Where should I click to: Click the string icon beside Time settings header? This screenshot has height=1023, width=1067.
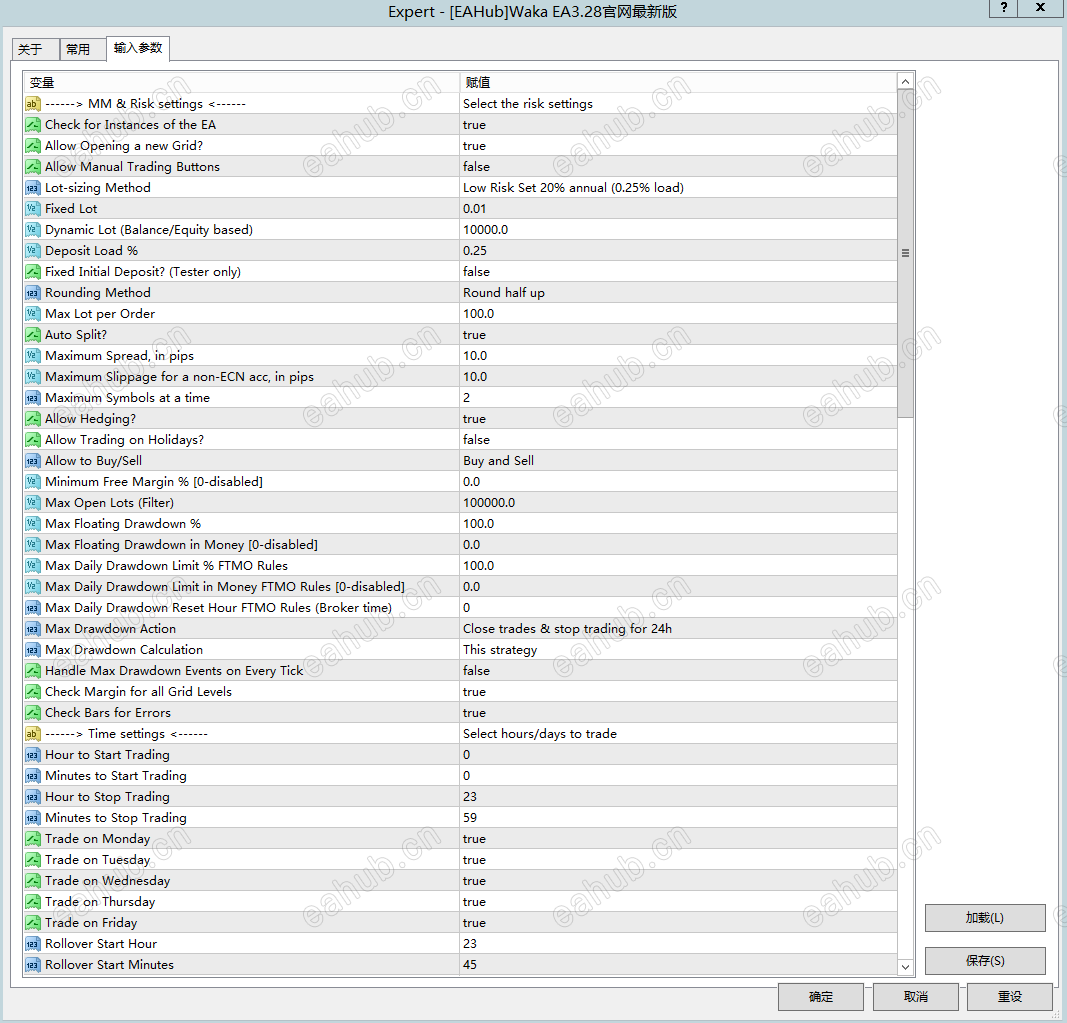point(33,734)
